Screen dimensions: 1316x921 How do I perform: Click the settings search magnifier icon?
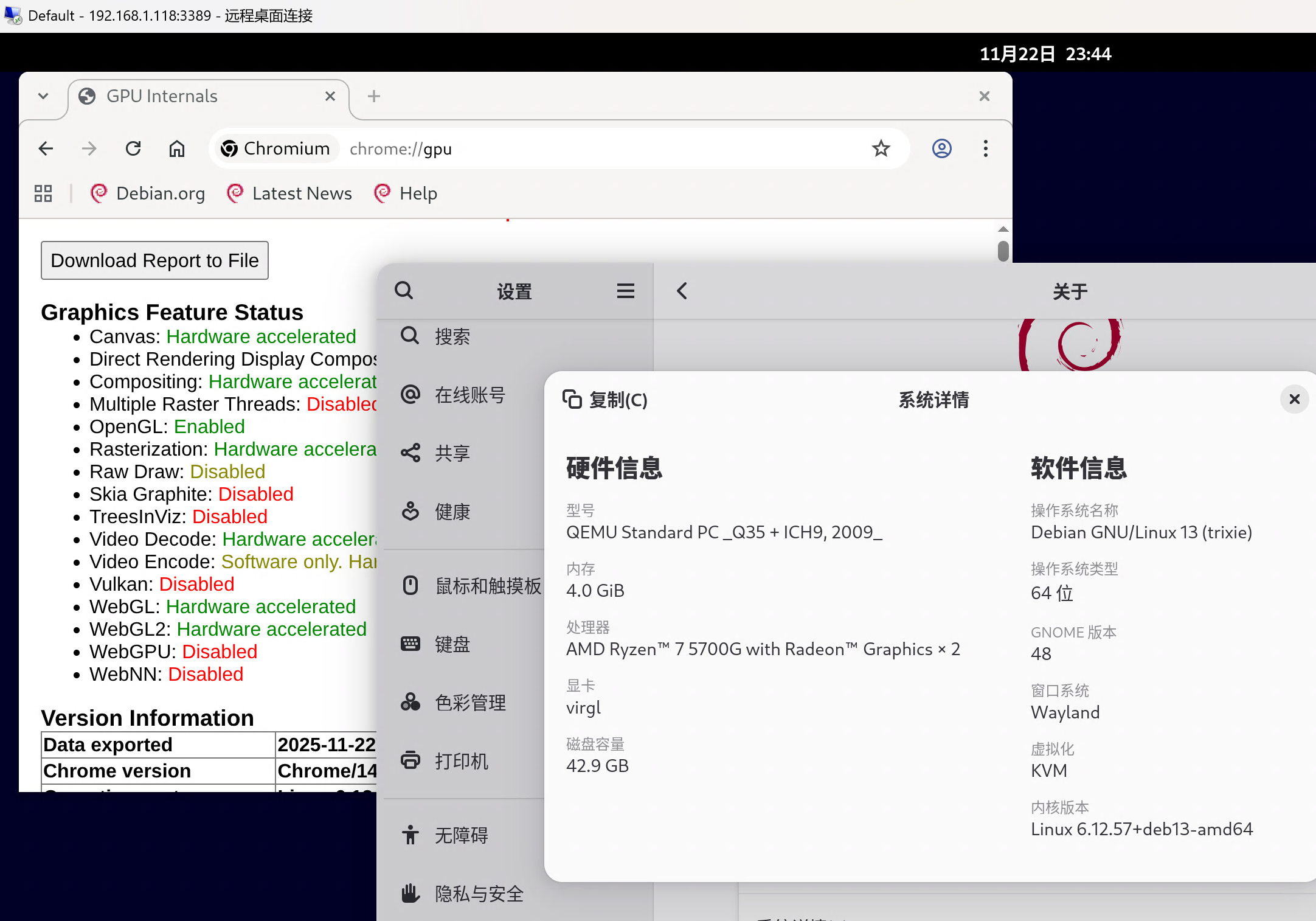404,291
